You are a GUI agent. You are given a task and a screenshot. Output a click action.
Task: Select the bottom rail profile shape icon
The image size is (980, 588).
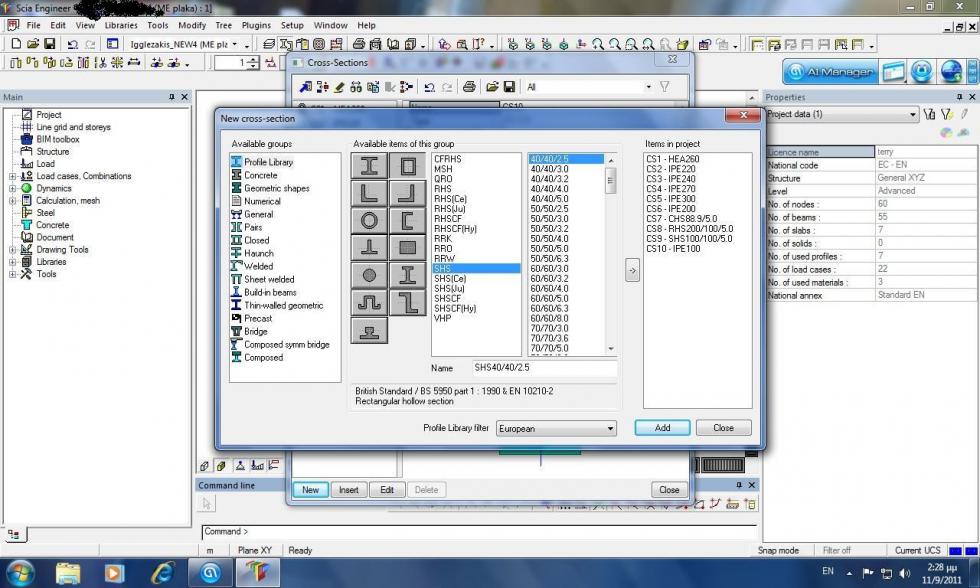(x=369, y=330)
